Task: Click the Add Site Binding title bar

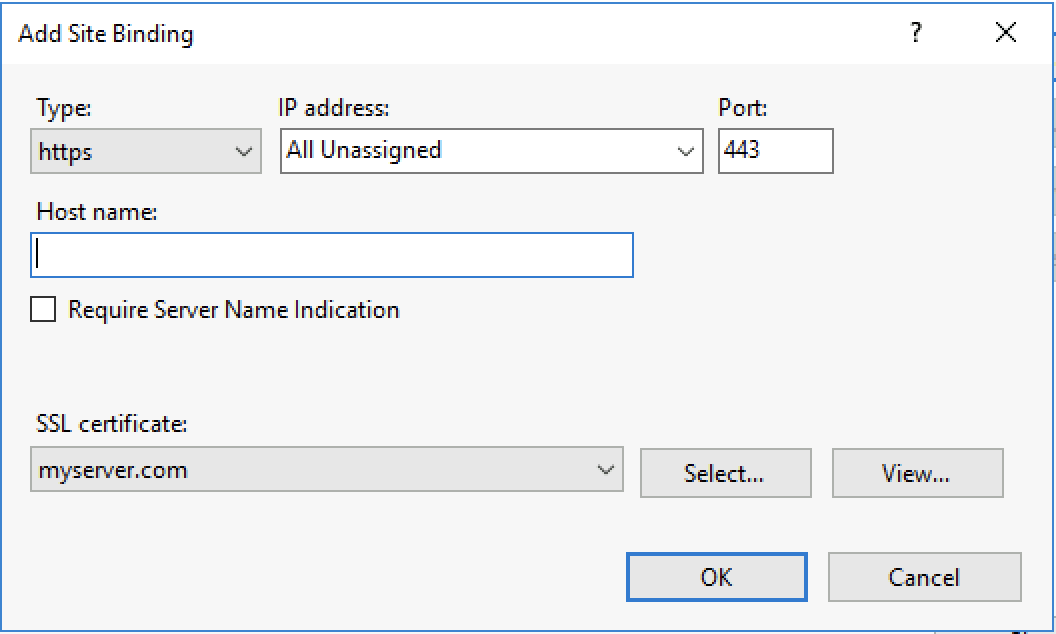Action: [400, 34]
